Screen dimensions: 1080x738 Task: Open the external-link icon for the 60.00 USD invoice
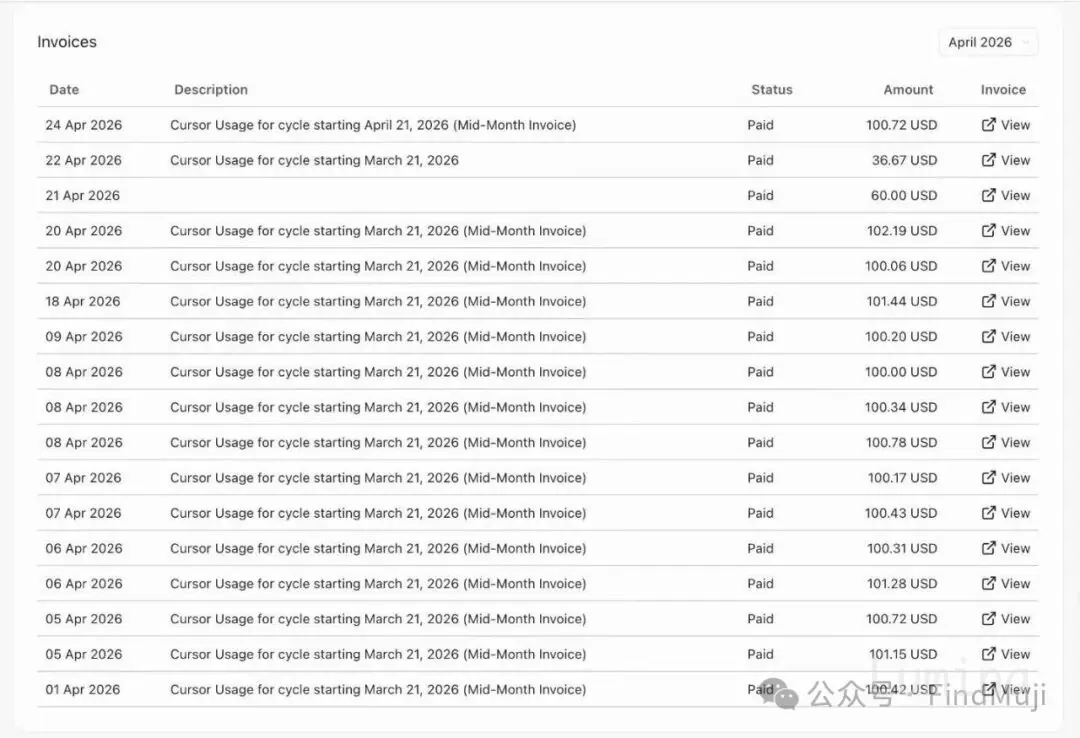988,195
